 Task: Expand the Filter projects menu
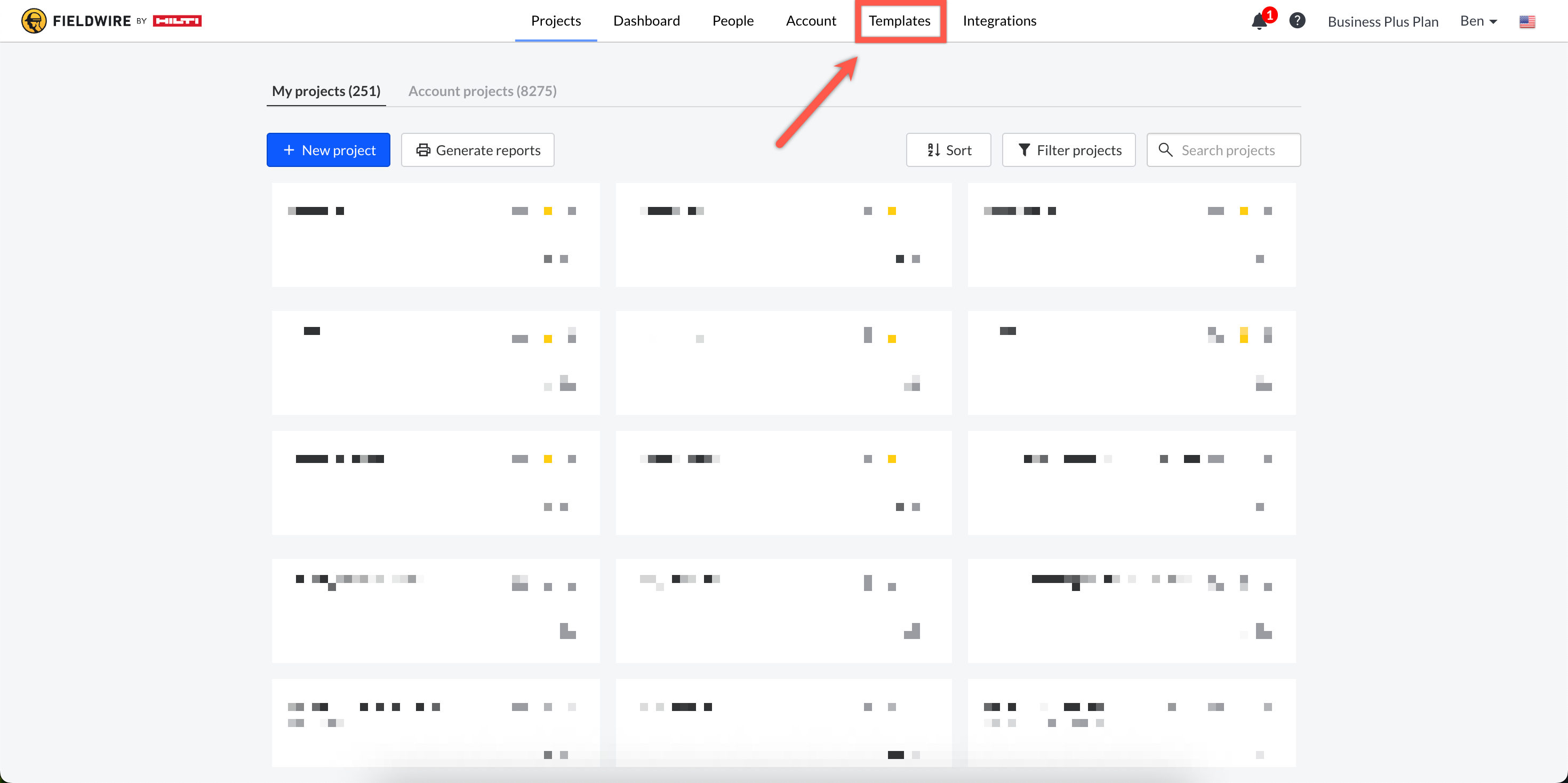(1069, 150)
